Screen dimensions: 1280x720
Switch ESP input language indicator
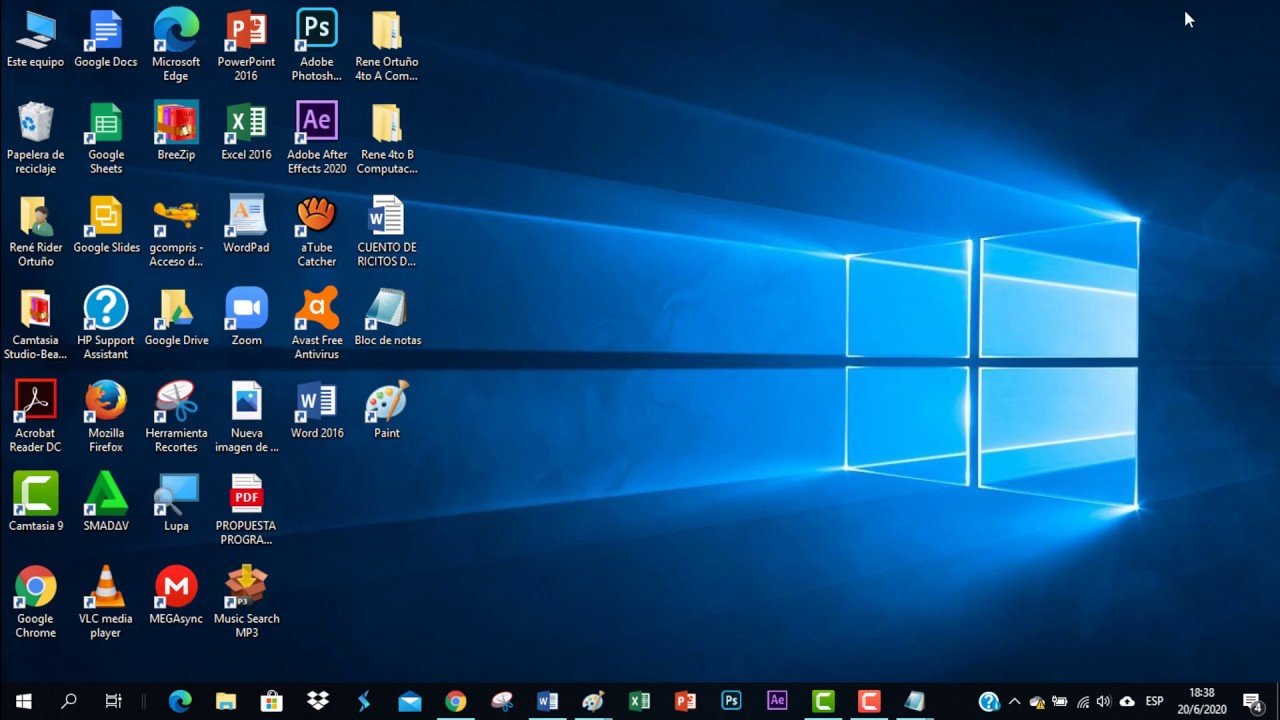(1154, 701)
